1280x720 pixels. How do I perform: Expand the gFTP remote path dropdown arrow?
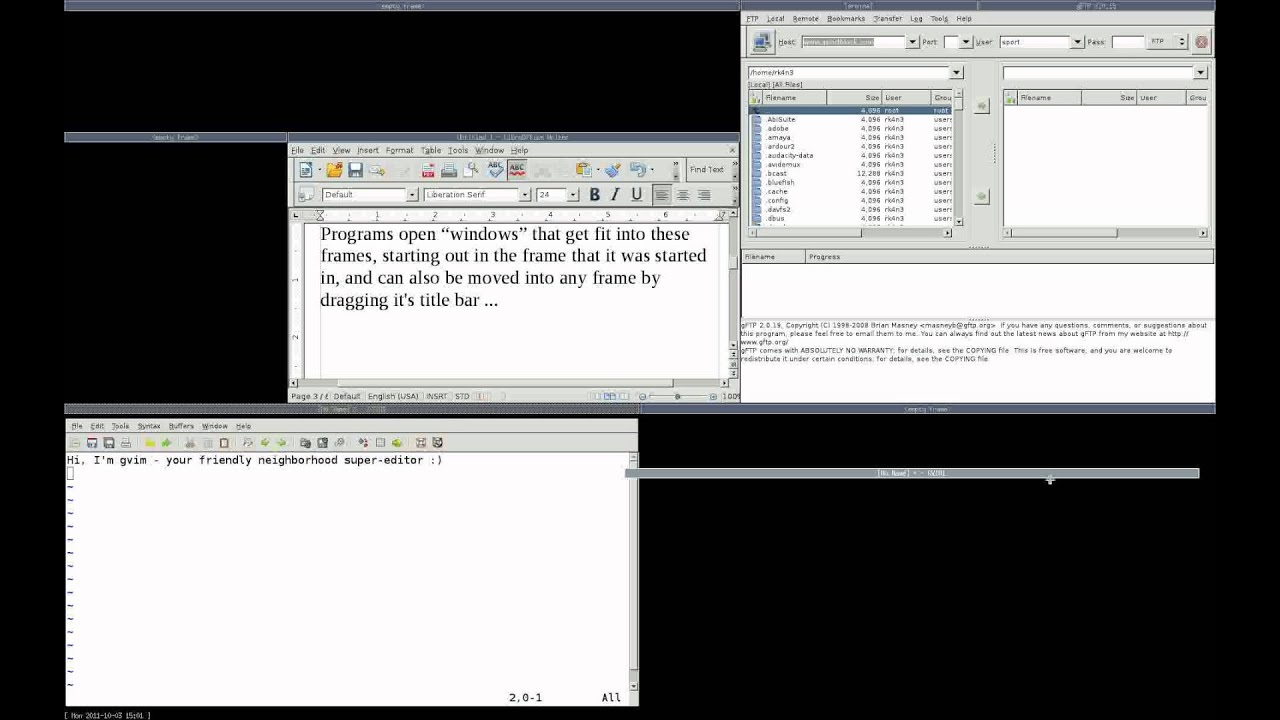tap(1201, 73)
